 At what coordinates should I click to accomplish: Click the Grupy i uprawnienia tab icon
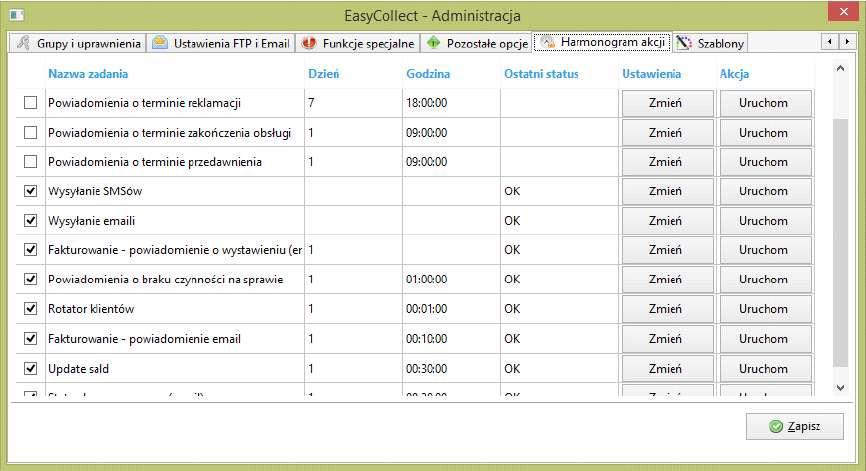click(x=23, y=43)
